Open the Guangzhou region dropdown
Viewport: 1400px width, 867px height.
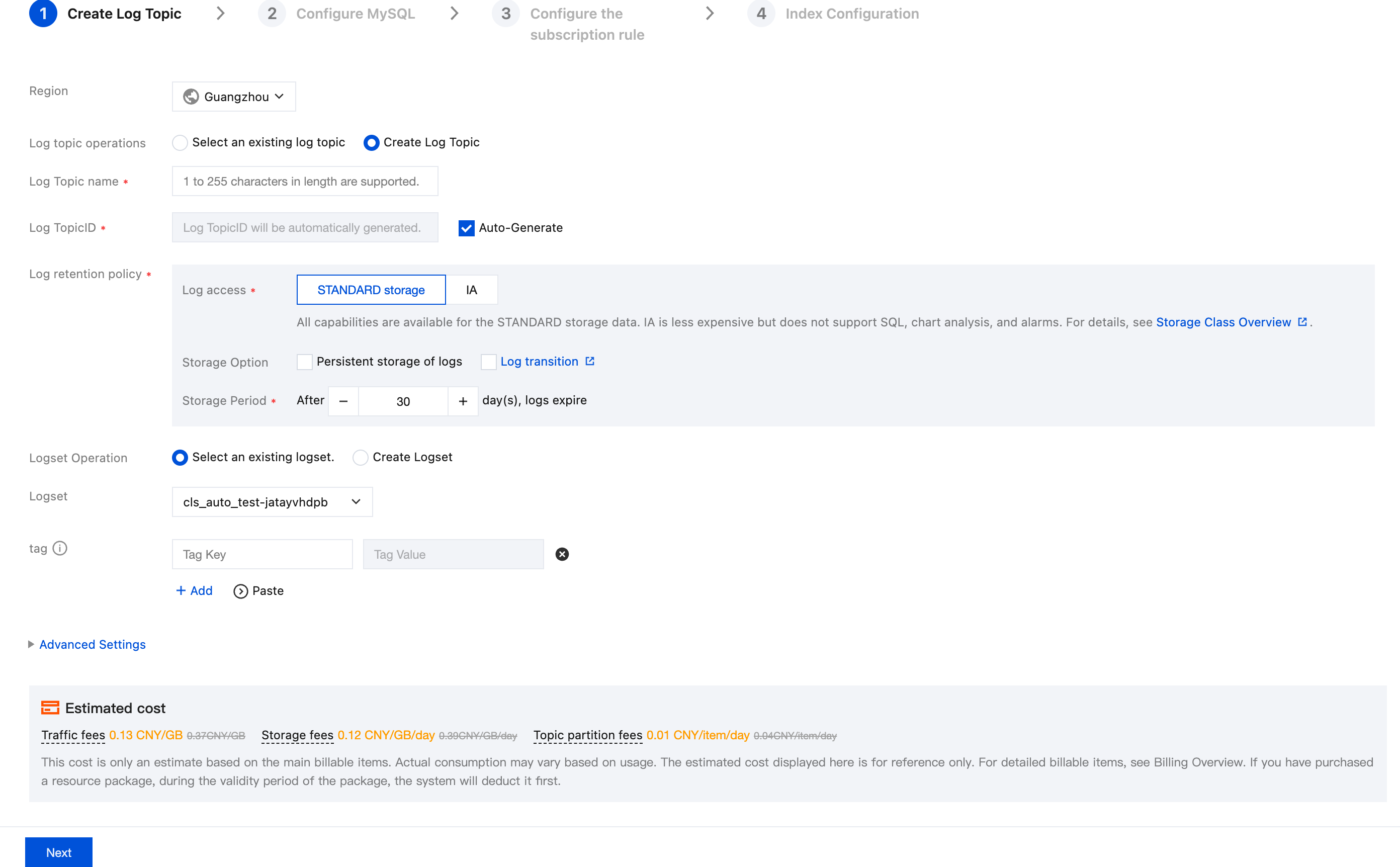(x=234, y=97)
